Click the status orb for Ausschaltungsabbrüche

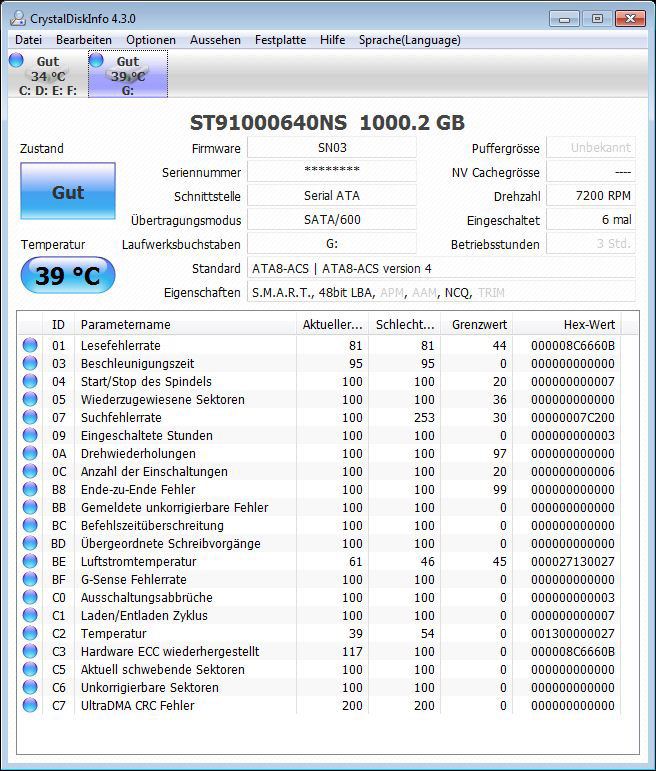point(30,597)
